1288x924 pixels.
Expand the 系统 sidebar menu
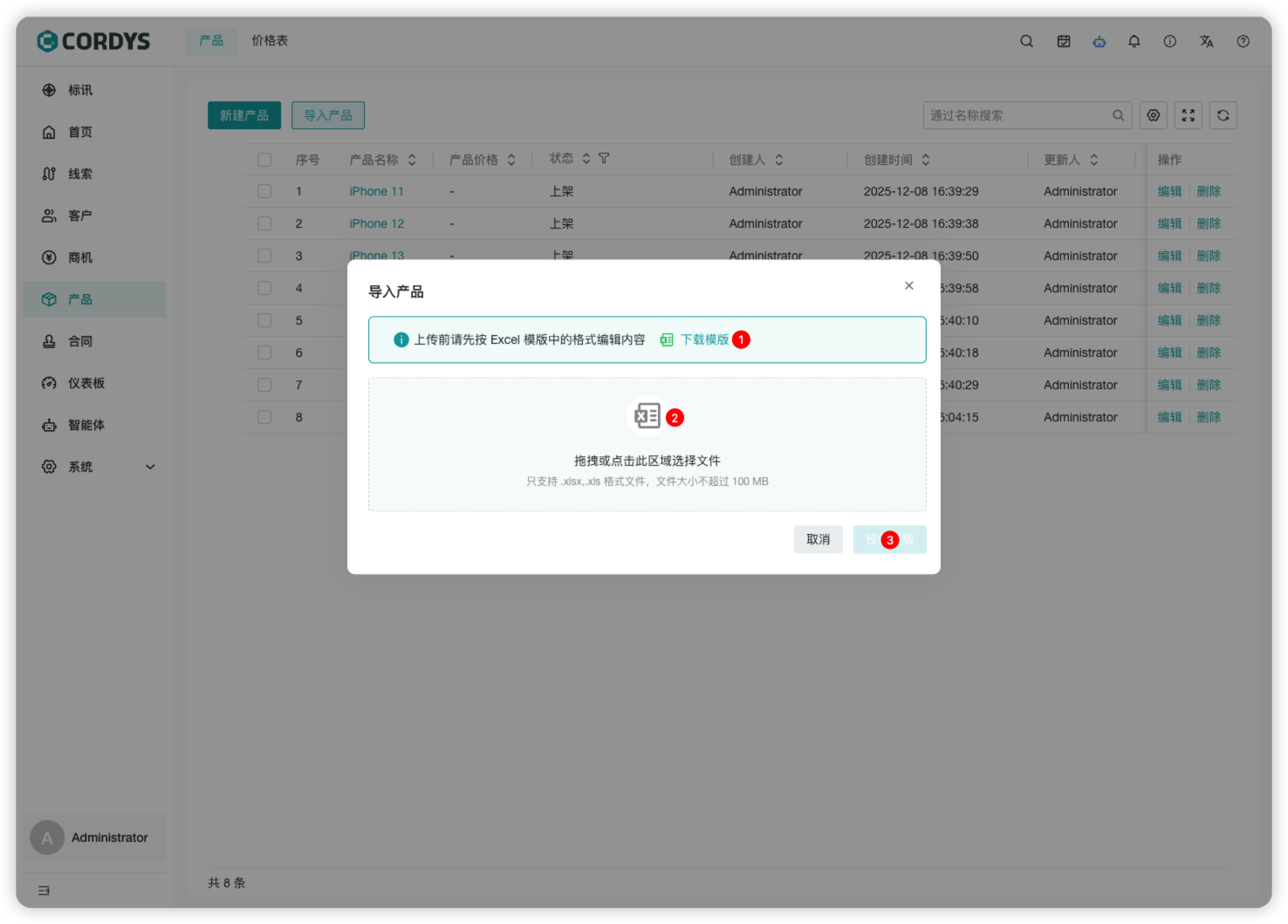(x=96, y=467)
